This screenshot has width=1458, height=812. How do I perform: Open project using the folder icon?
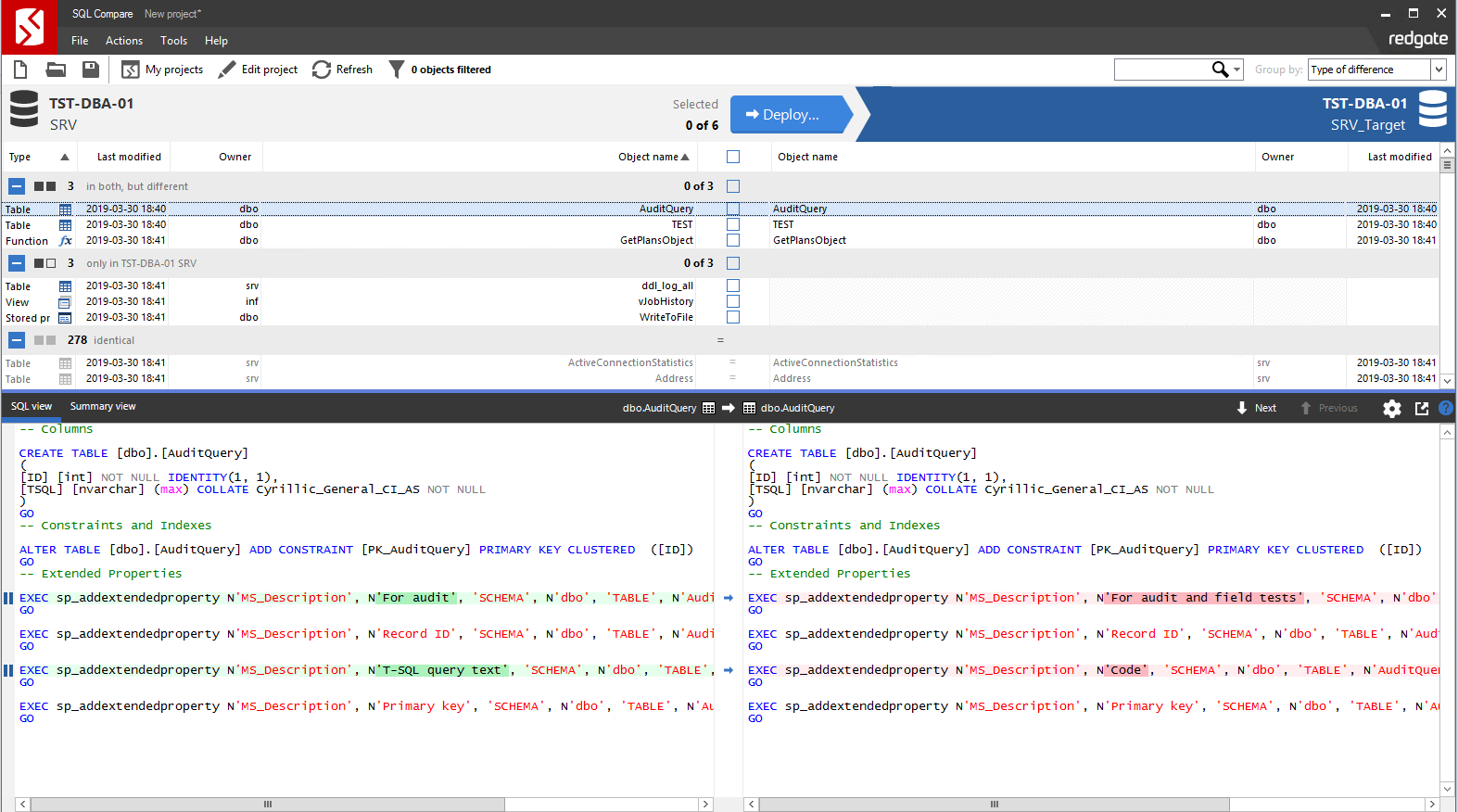(56, 70)
